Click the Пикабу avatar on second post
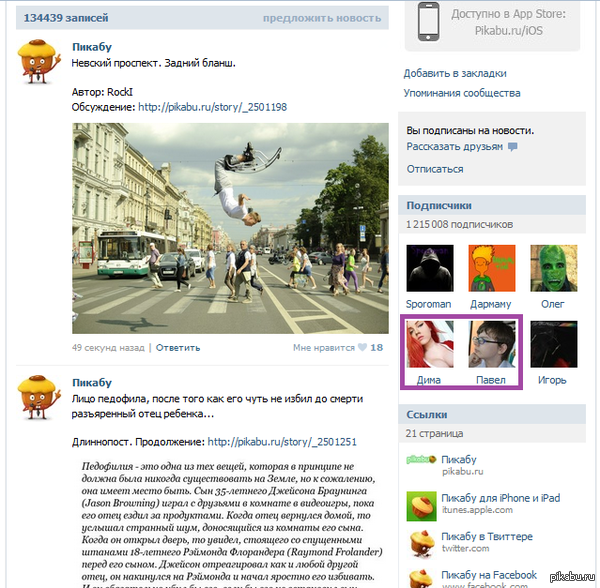 (39, 397)
